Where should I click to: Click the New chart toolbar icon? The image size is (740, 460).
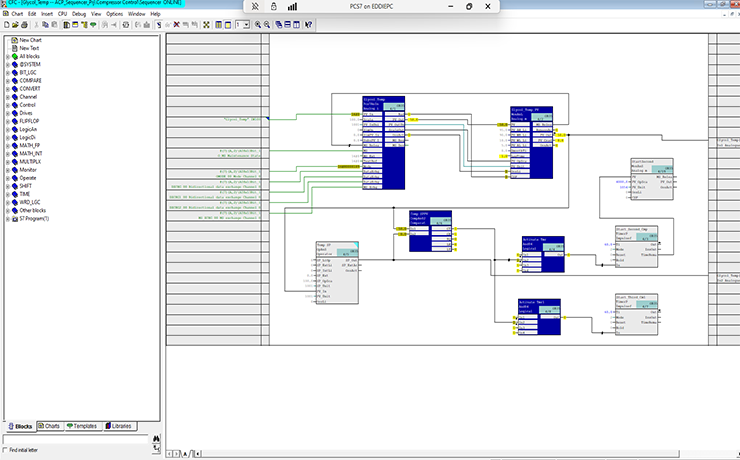(5, 24)
